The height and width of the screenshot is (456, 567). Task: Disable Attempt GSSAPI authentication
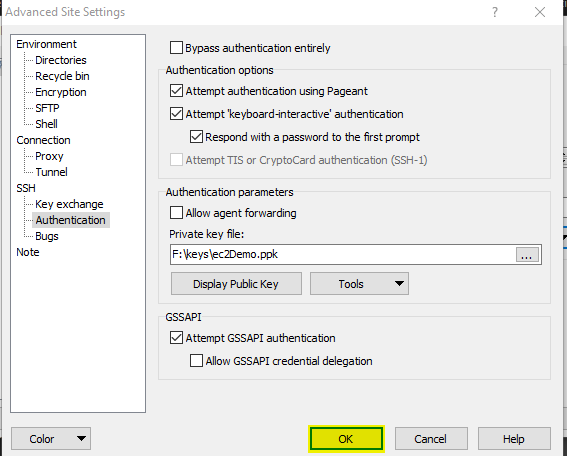(x=176, y=338)
